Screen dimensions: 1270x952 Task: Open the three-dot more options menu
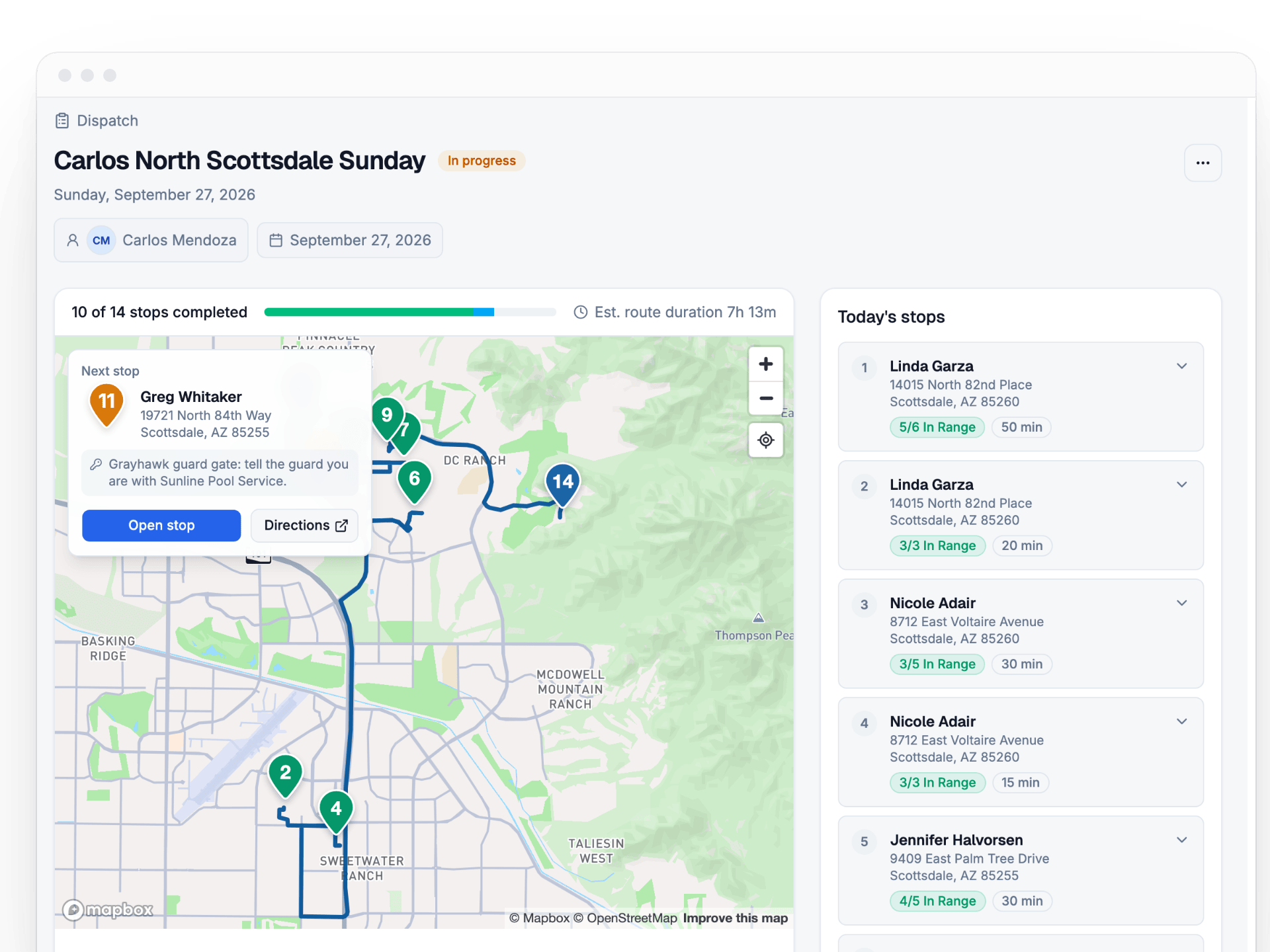pyautogui.click(x=1203, y=163)
